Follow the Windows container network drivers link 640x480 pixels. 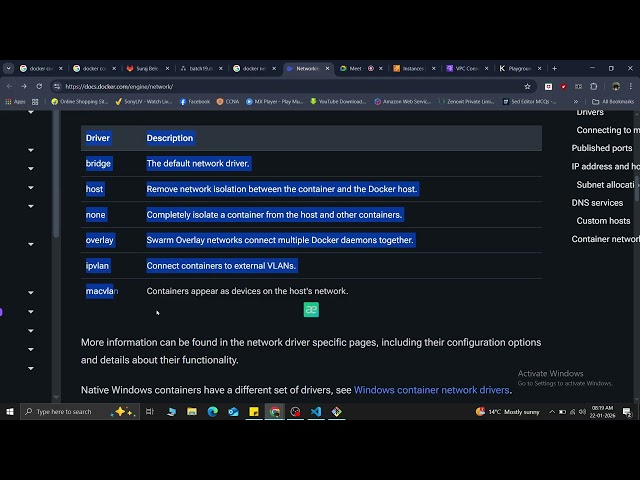[x=431, y=390]
